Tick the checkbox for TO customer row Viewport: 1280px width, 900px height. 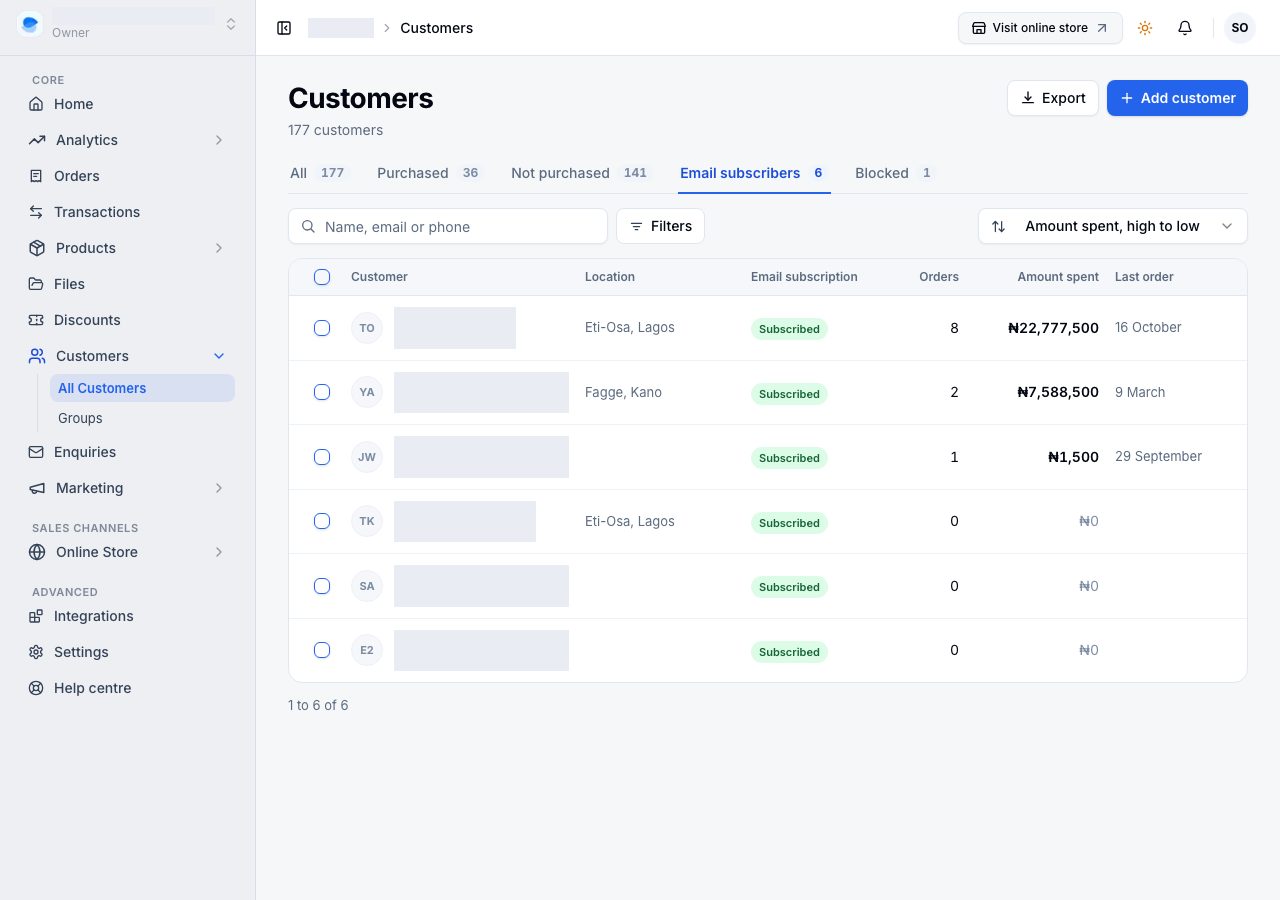tap(322, 328)
